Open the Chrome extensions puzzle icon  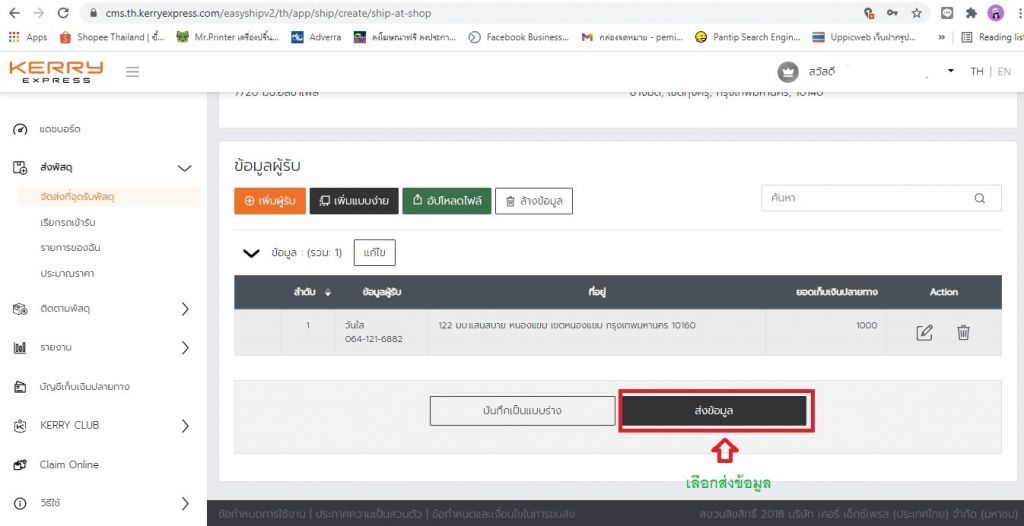point(971,13)
